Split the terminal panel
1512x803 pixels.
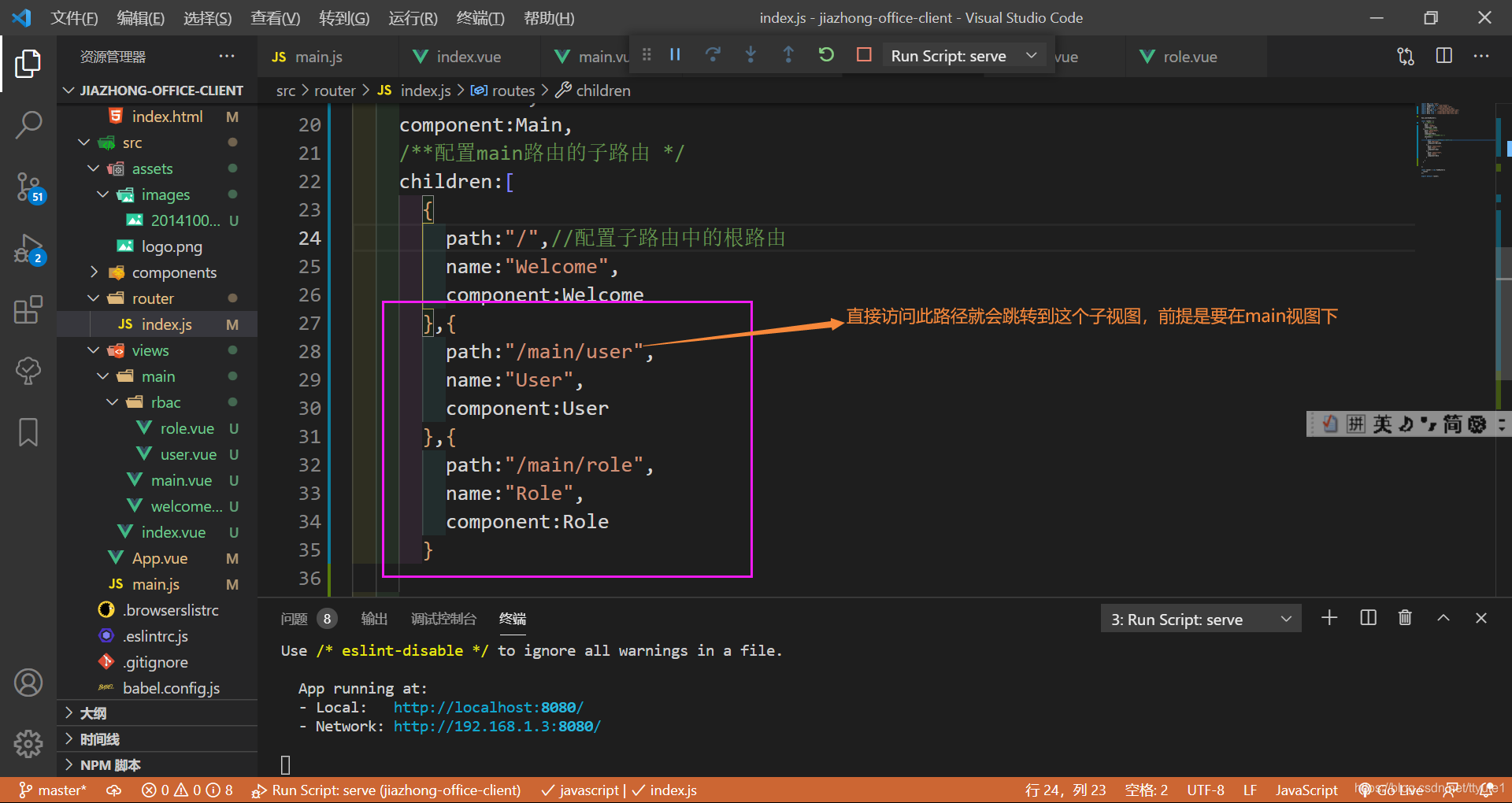[1368, 618]
